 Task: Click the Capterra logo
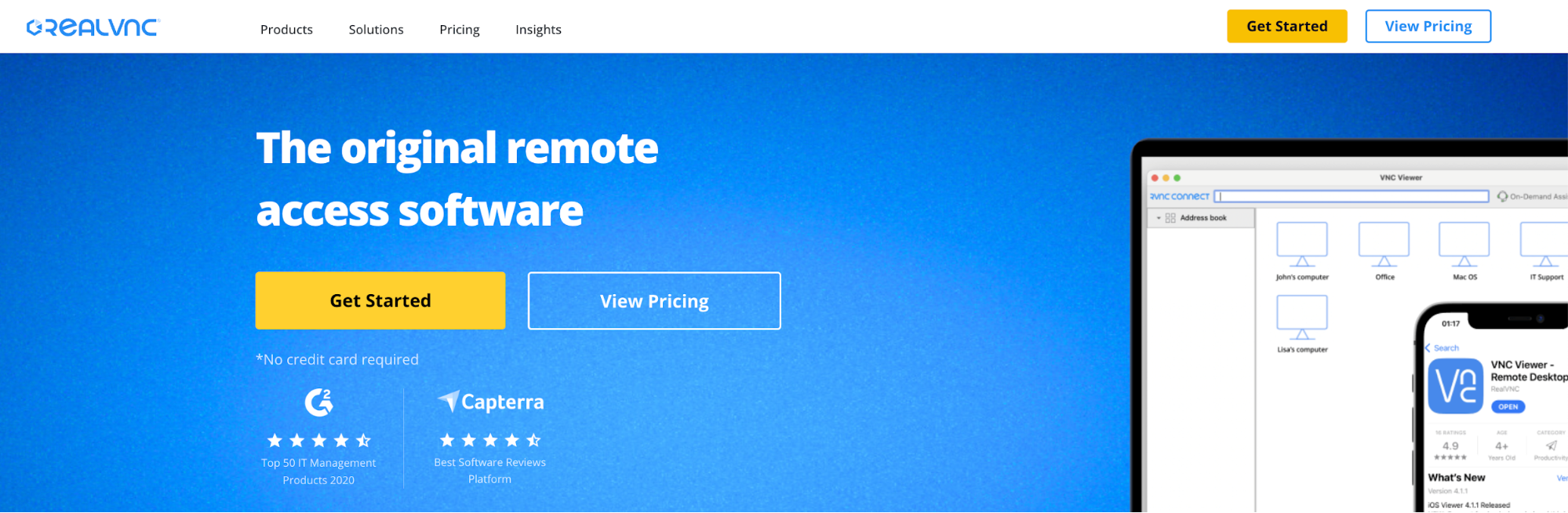coord(491,402)
